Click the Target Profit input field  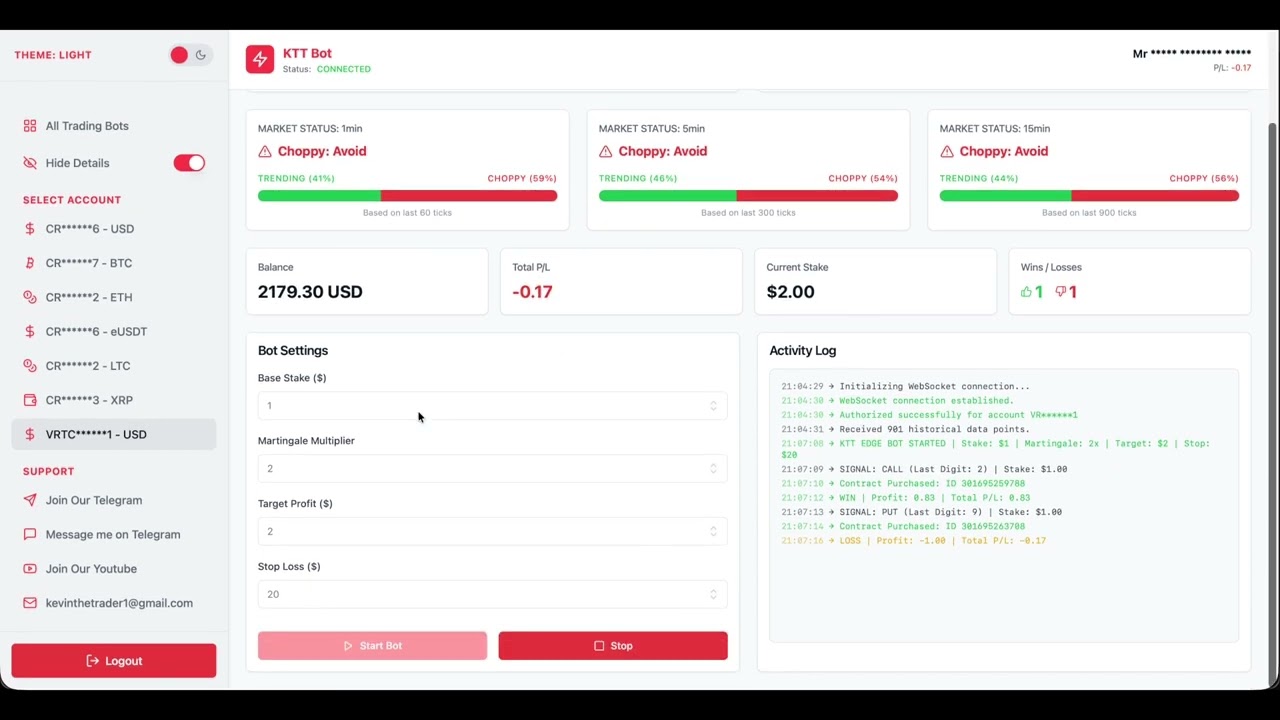[x=492, y=531]
